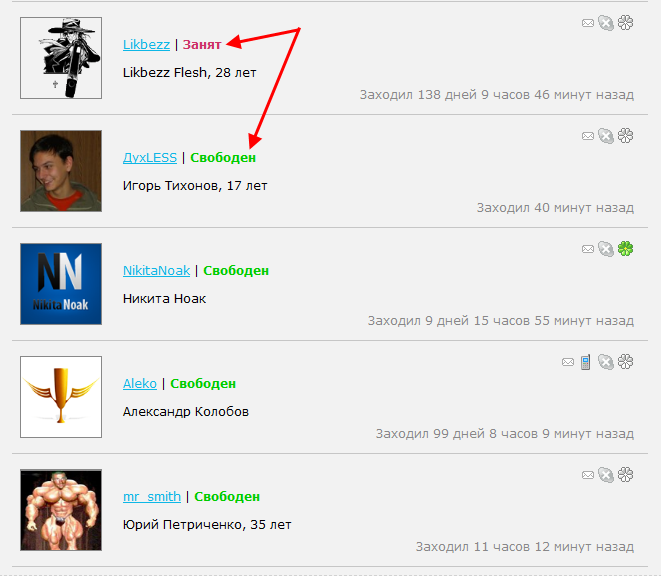This screenshot has height=577, width=661.
Task: Click the ICQ flower icon for ДухLESS
Action: click(x=626, y=136)
